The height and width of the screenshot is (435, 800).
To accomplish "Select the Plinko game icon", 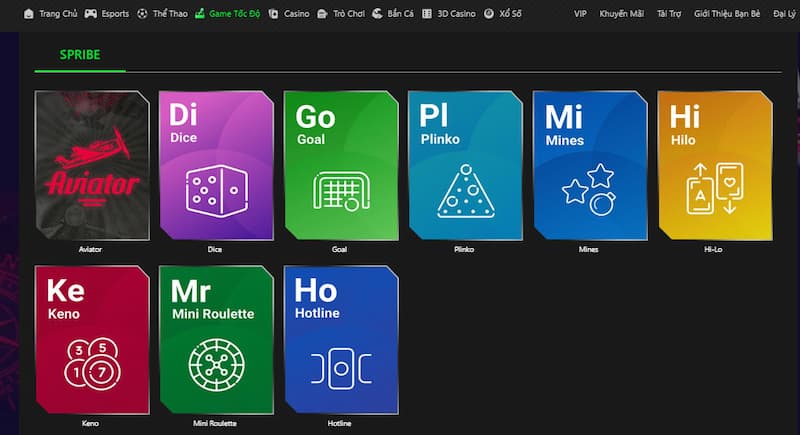I will pos(465,166).
